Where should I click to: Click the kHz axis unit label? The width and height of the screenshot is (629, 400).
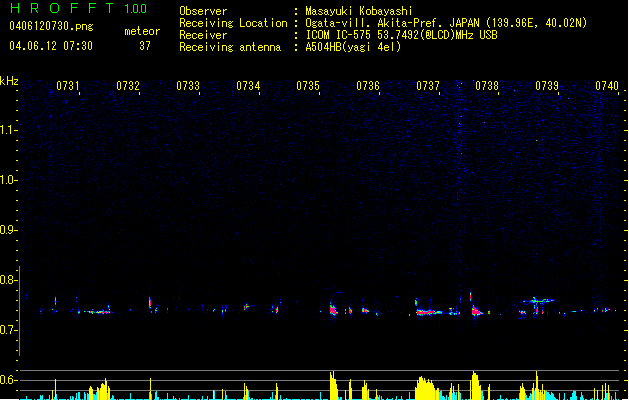coord(9,81)
